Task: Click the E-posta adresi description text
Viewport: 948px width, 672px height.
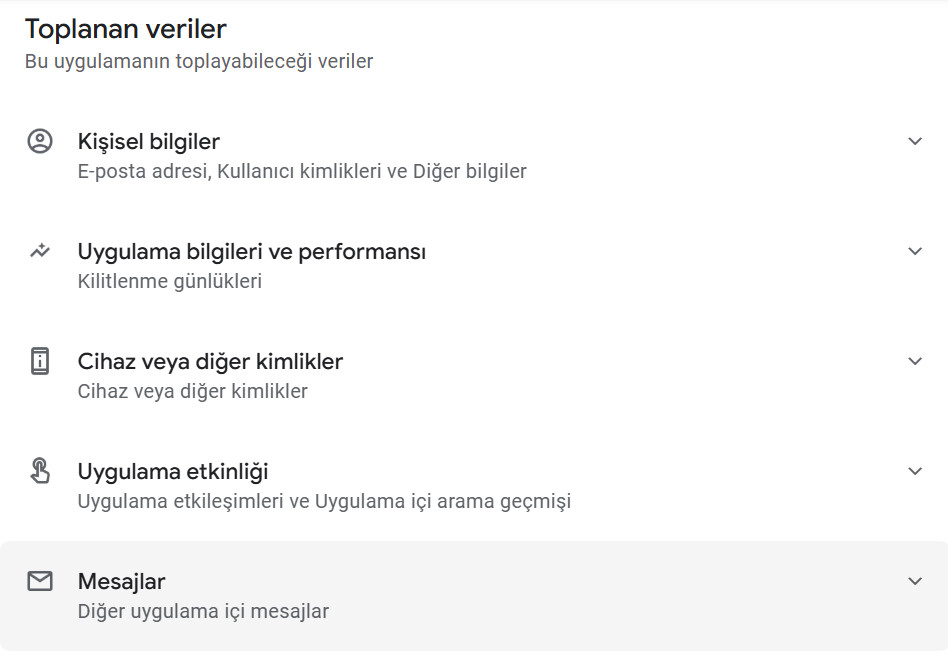Action: click(x=302, y=171)
